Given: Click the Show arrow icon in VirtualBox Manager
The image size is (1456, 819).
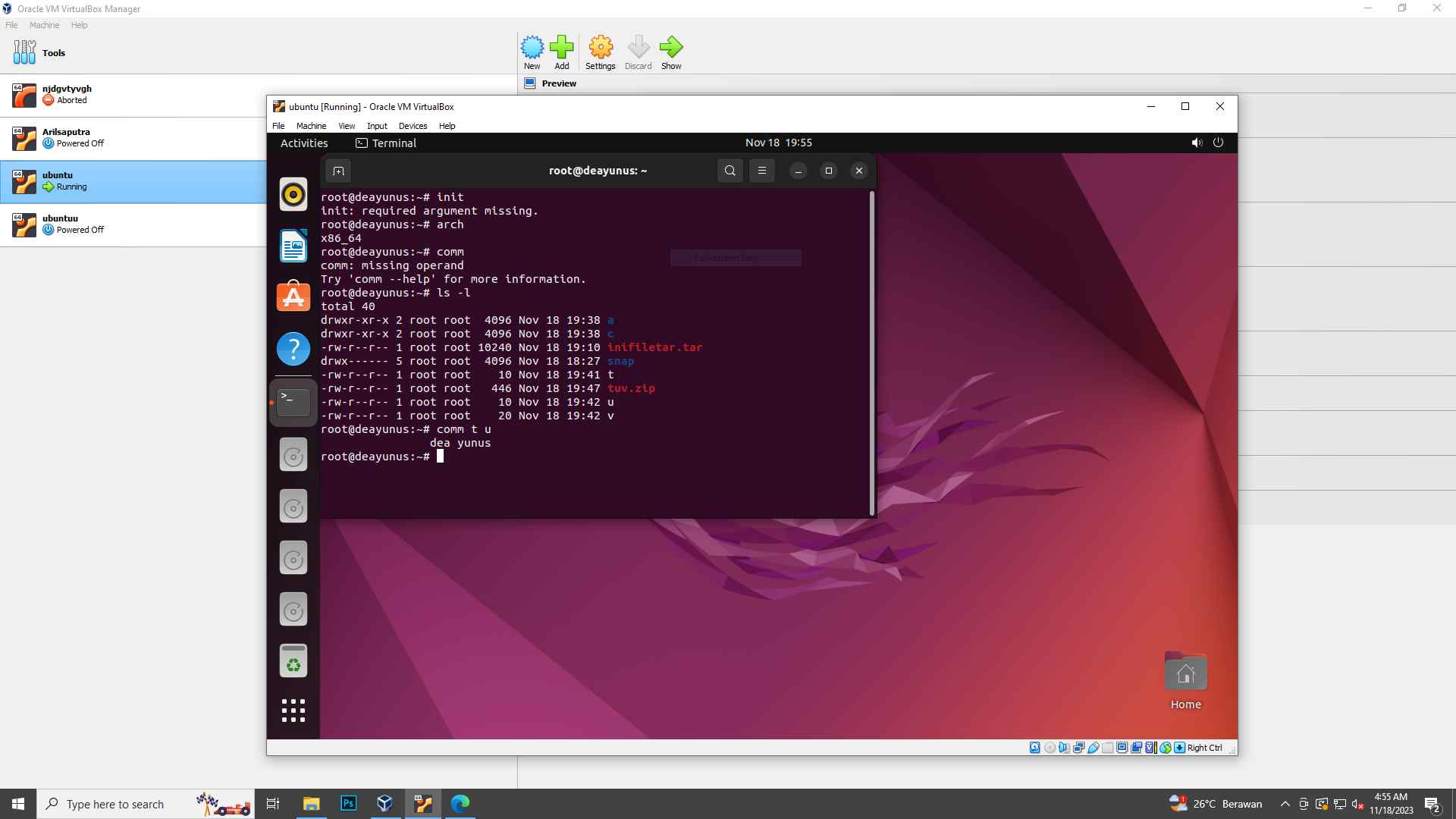Looking at the screenshot, I should pos(671,52).
